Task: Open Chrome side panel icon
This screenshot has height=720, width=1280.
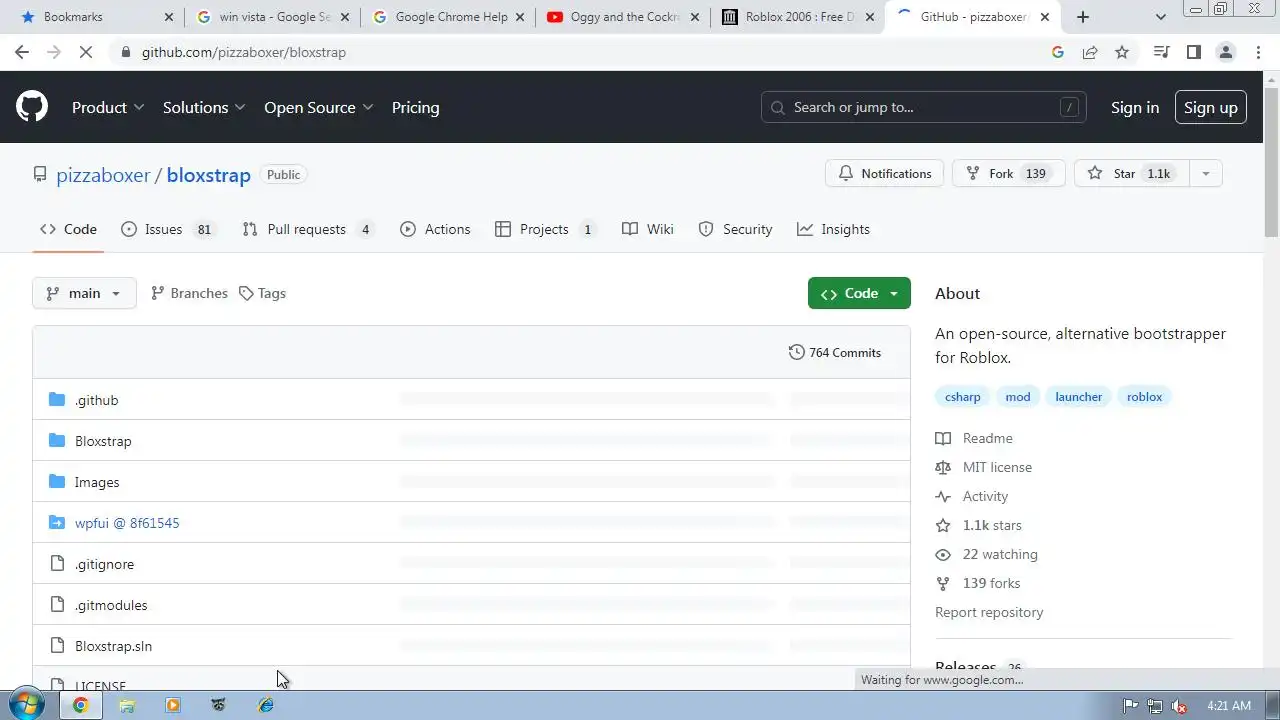Action: coord(1193,52)
